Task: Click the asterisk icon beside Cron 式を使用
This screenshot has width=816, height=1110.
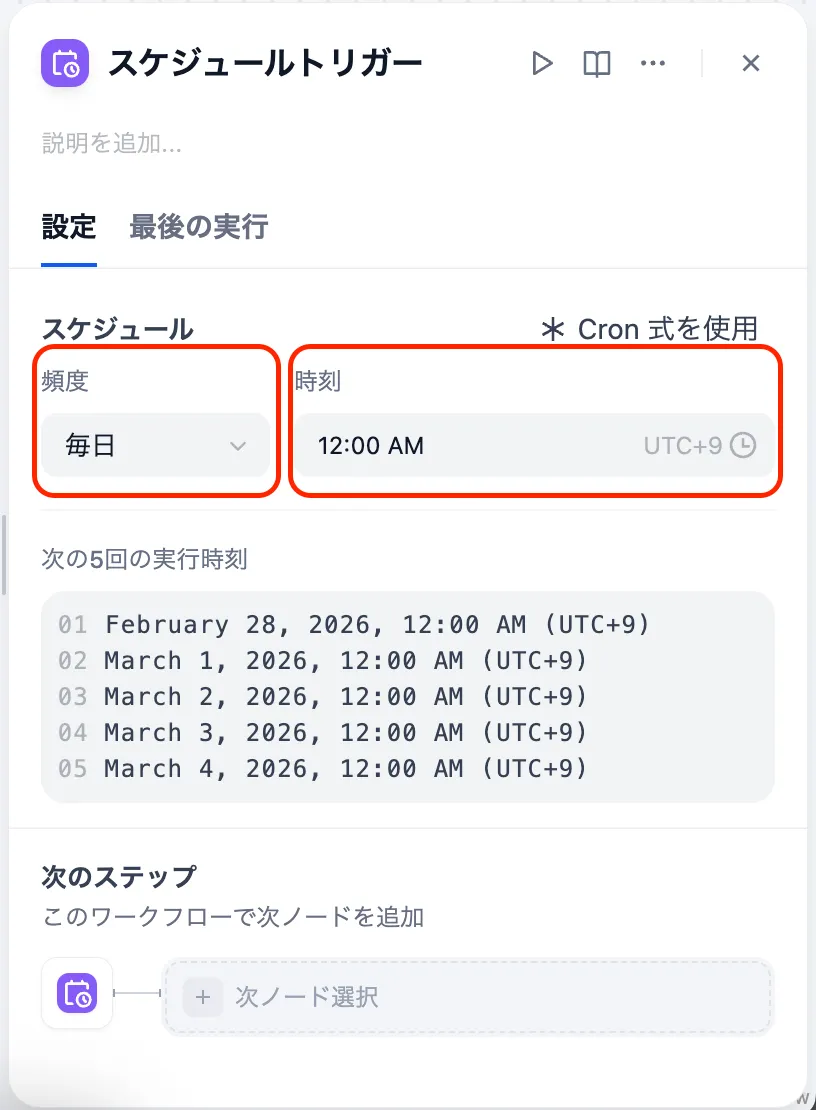Action: (553, 329)
